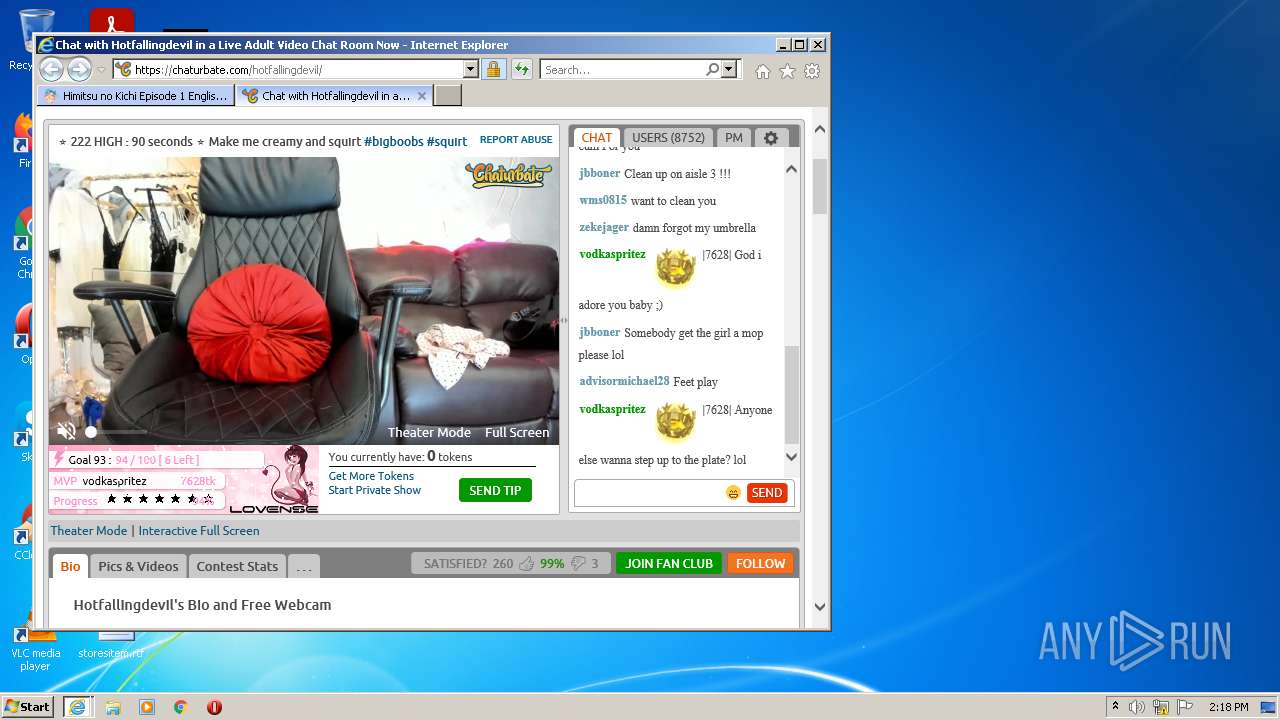This screenshot has width=1280, height=720.
Task: Click the page vertical scrollbar thumb
Action: [820, 186]
